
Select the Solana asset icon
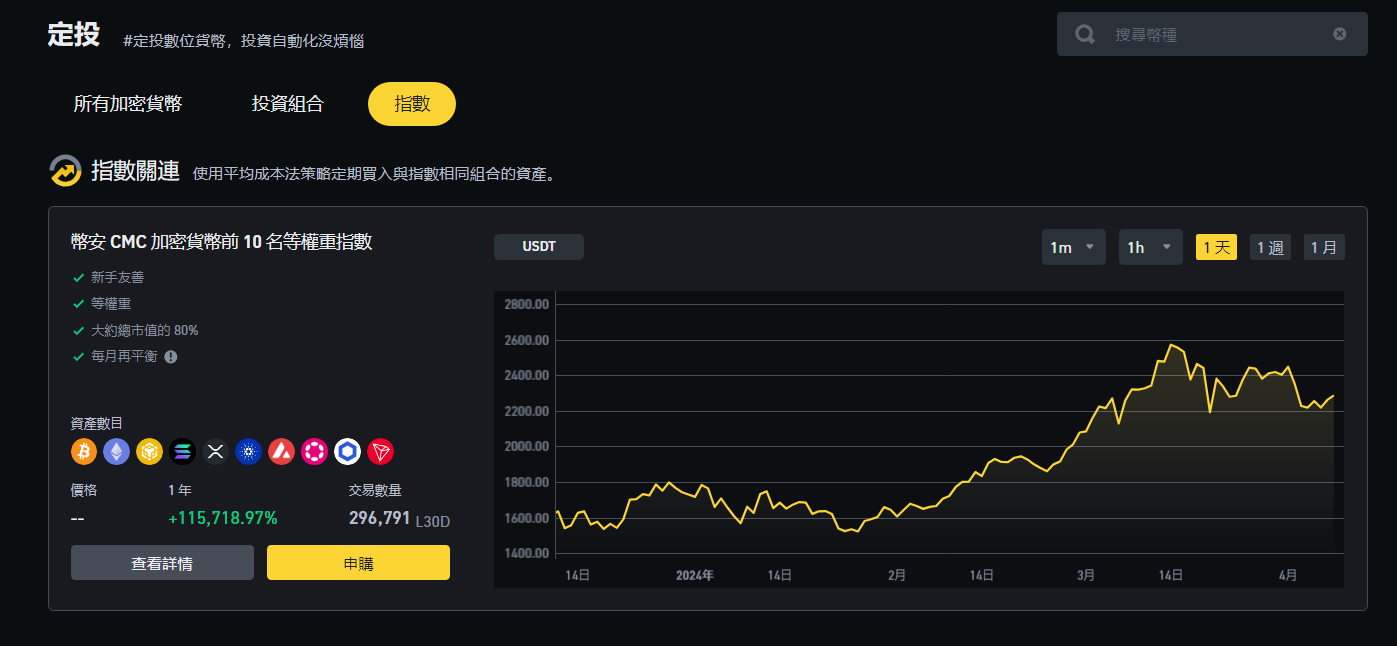coord(182,452)
